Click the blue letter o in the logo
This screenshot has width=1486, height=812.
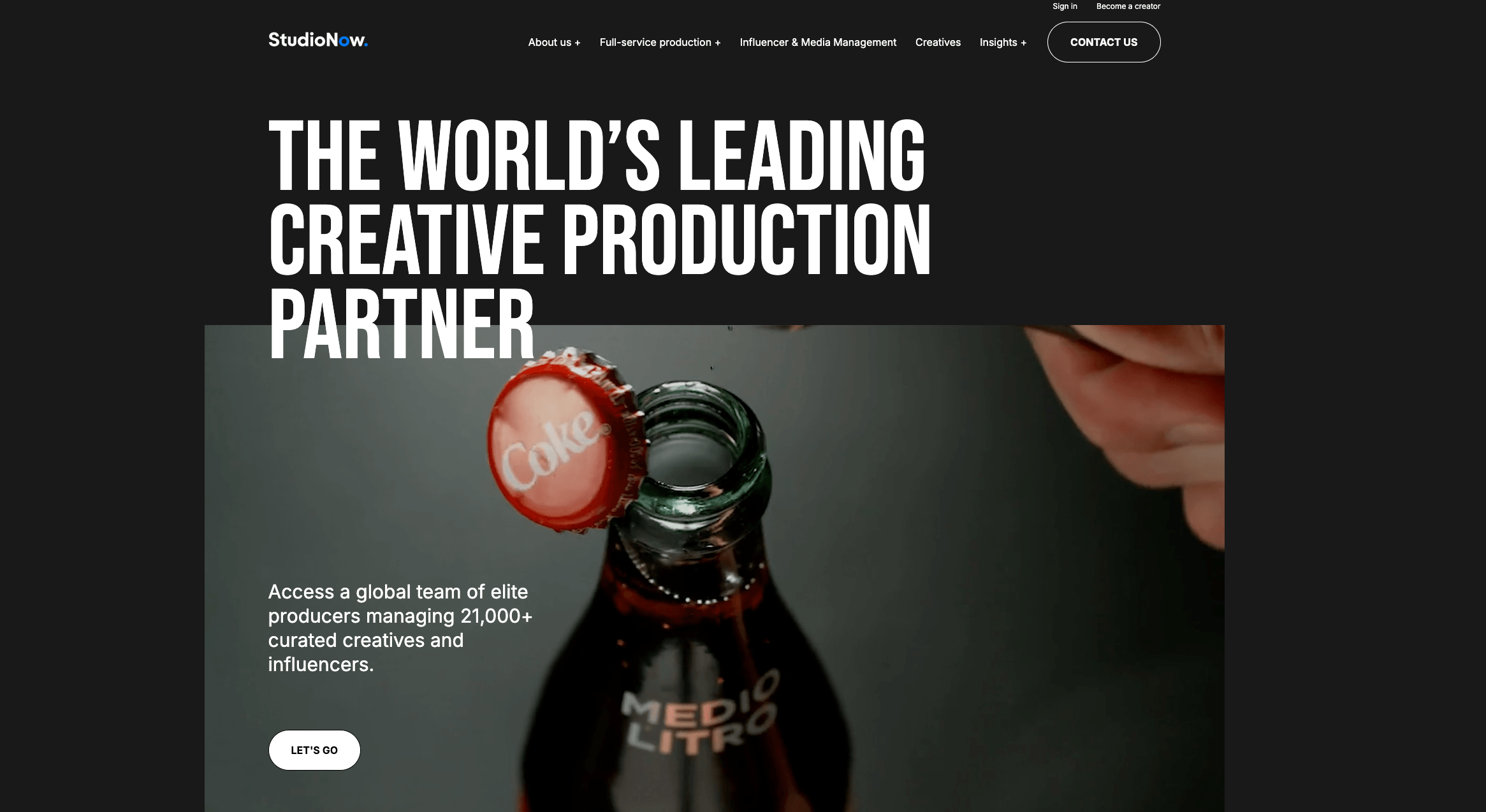(344, 41)
